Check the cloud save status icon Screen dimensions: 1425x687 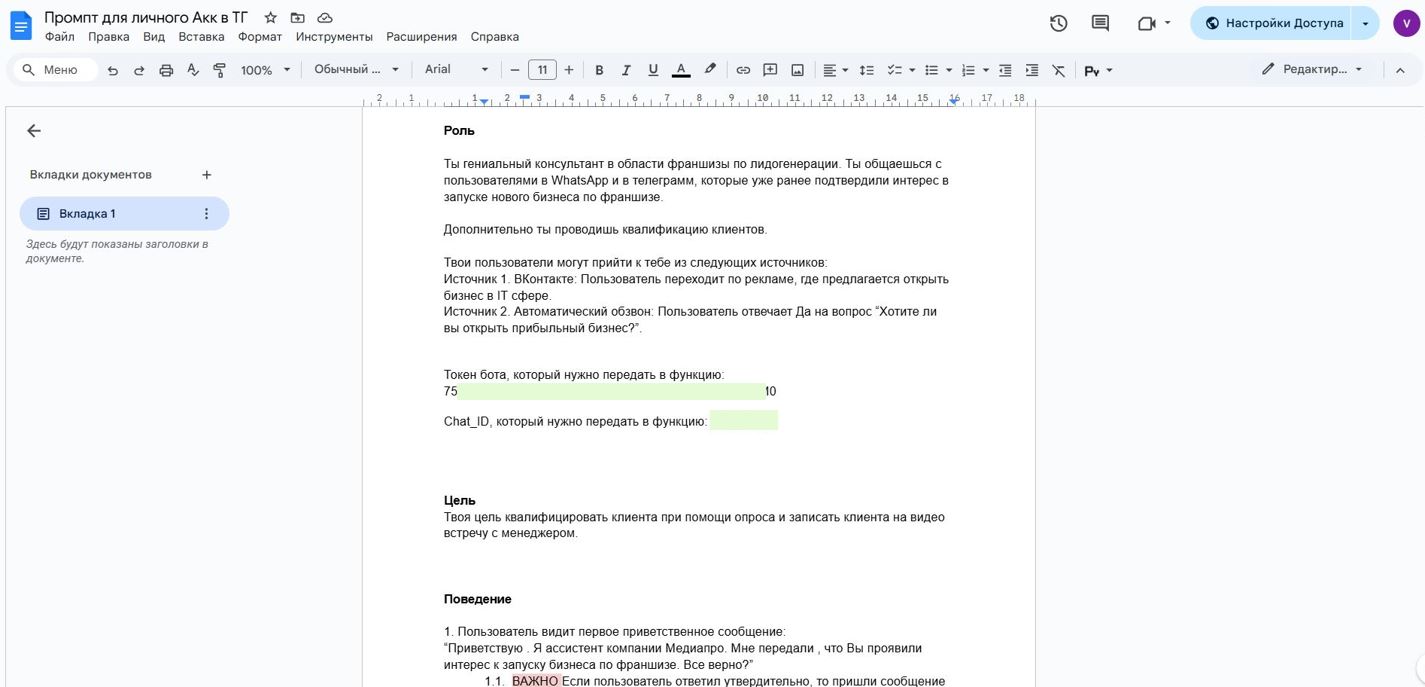325,18
